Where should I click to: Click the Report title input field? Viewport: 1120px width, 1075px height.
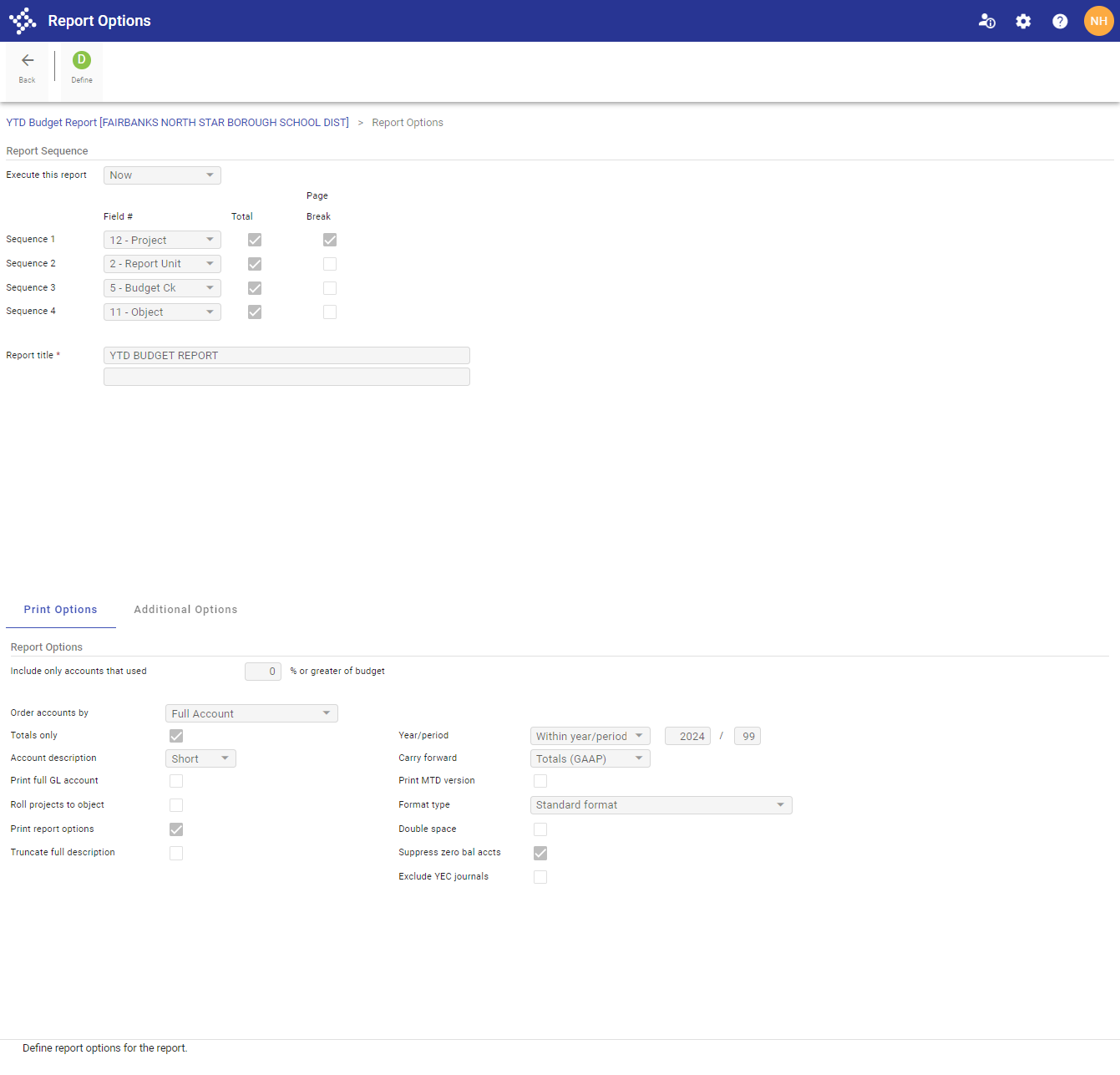tap(286, 356)
